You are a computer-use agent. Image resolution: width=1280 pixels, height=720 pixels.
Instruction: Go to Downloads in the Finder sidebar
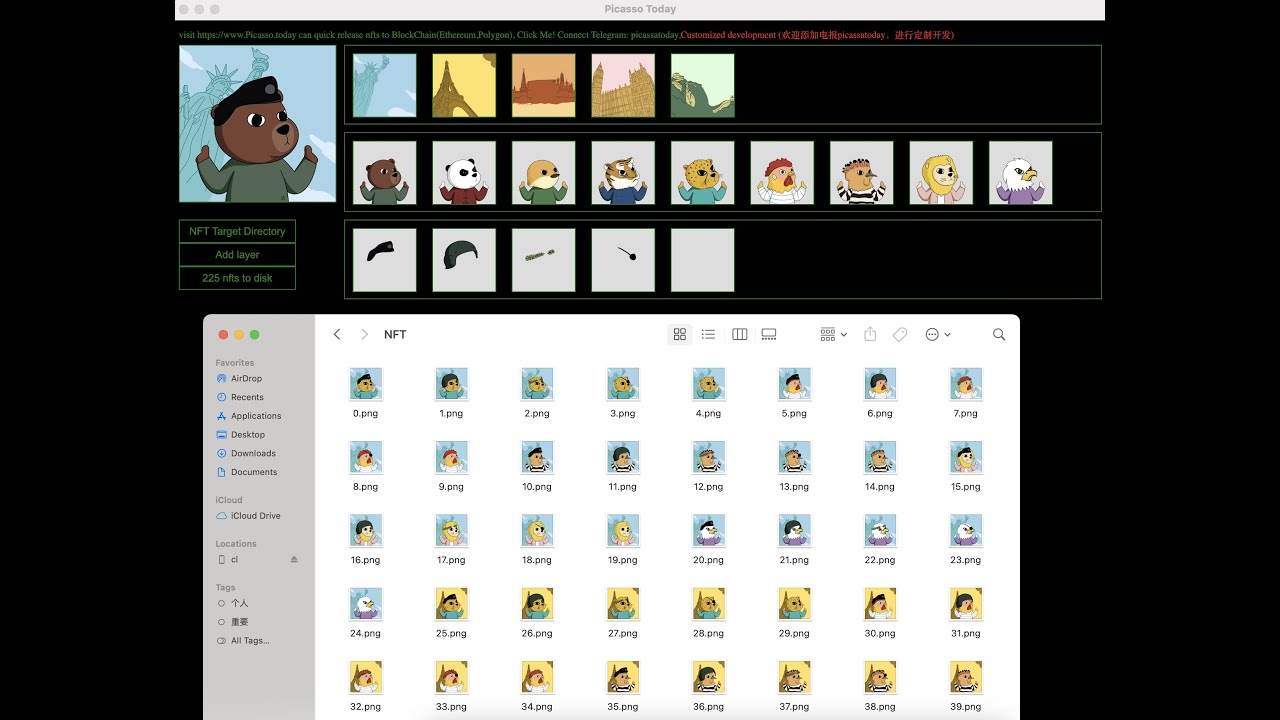246,453
